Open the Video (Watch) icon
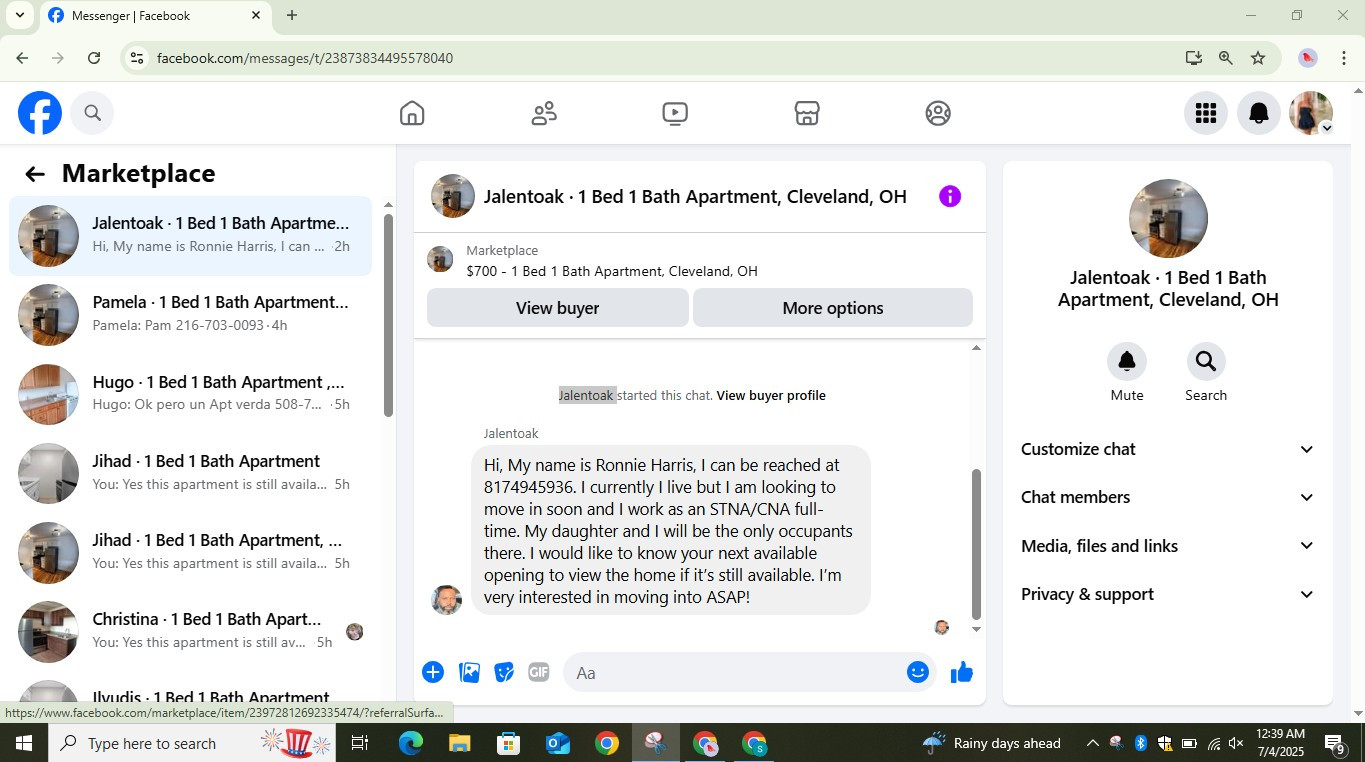The image size is (1365, 762). pyautogui.click(x=675, y=113)
